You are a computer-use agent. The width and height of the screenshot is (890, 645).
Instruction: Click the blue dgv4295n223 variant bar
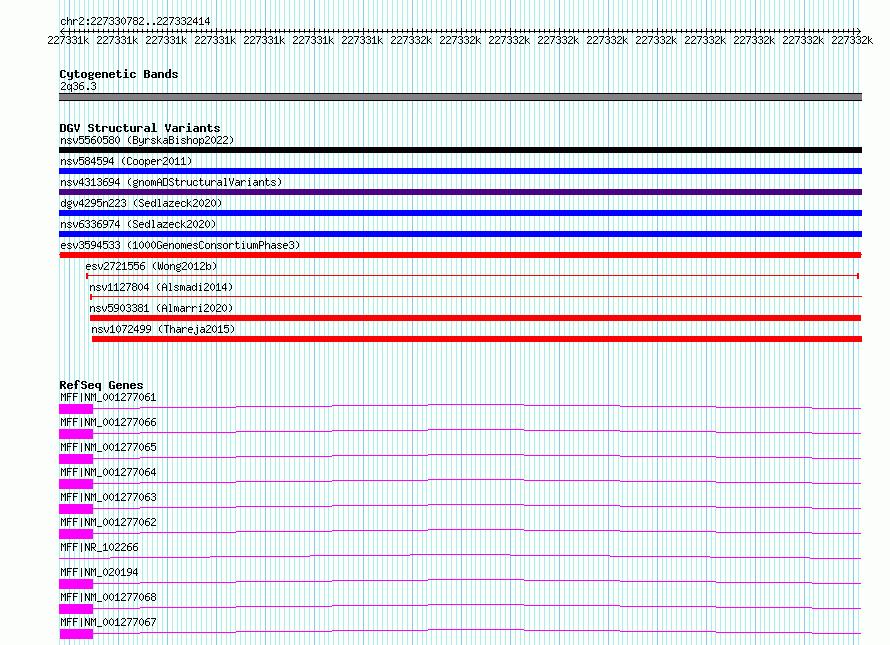click(x=460, y=213)
